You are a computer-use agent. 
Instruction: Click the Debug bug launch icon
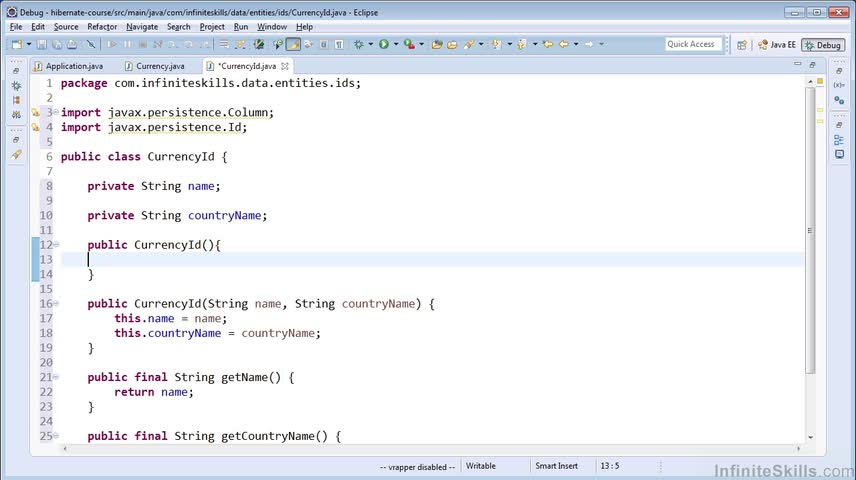point(359,44)
